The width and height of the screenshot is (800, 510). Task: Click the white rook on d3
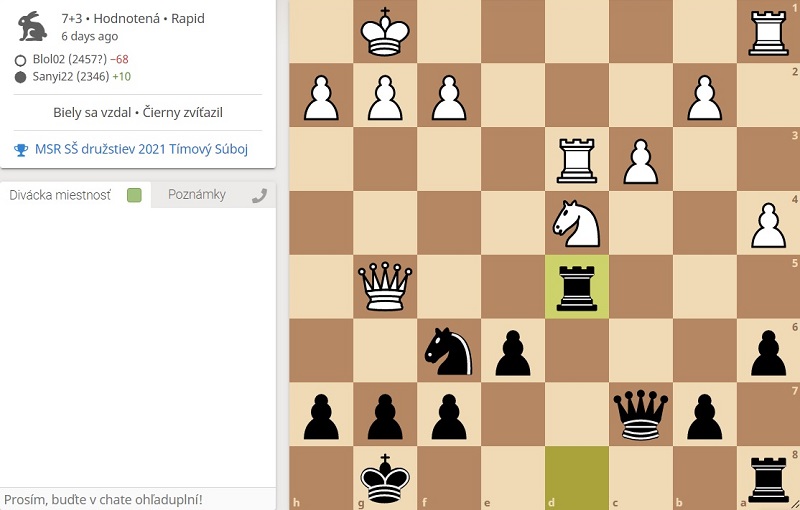pos(576,160)
